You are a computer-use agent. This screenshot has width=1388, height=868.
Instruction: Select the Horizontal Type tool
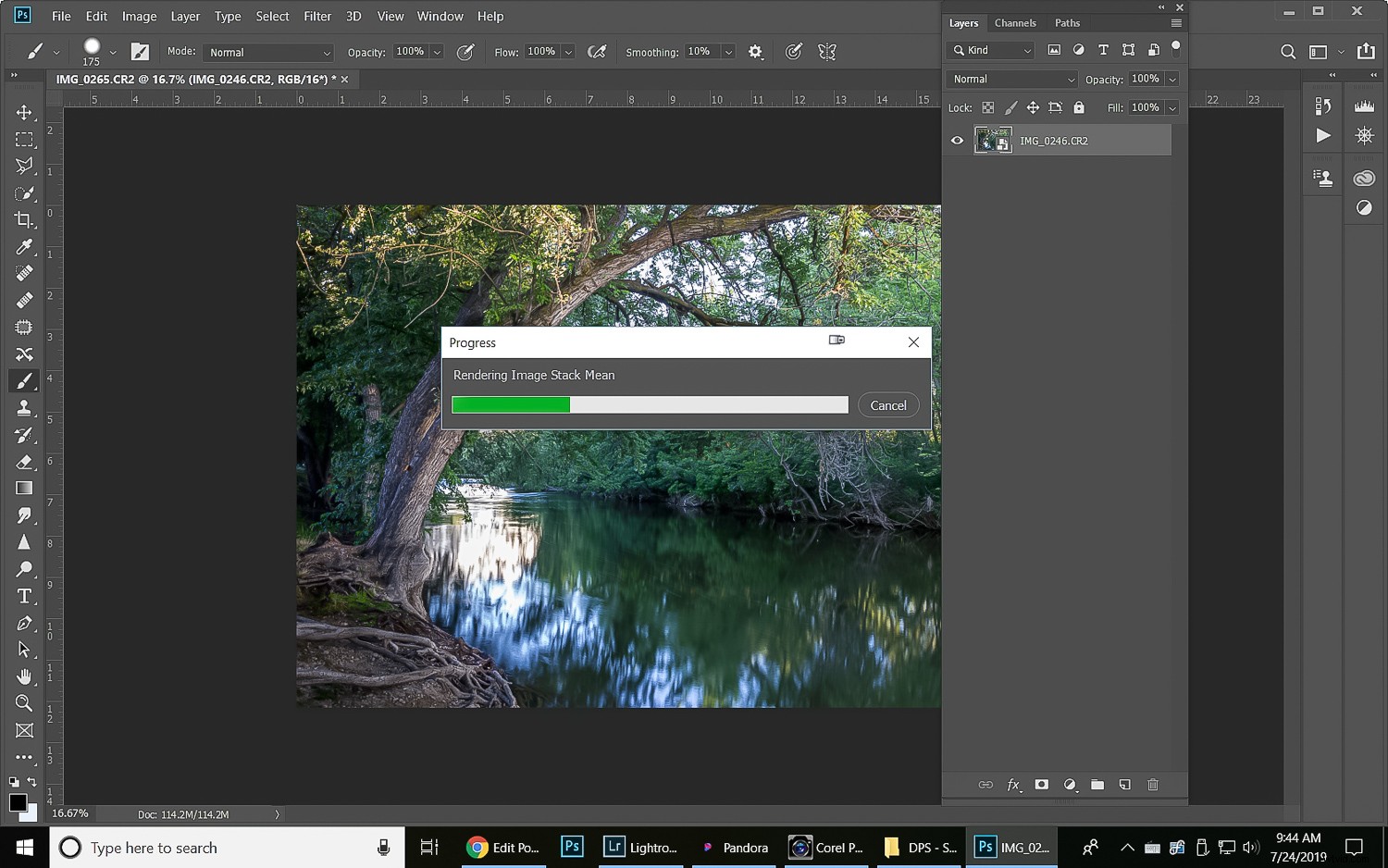click(x=24, y=596)
